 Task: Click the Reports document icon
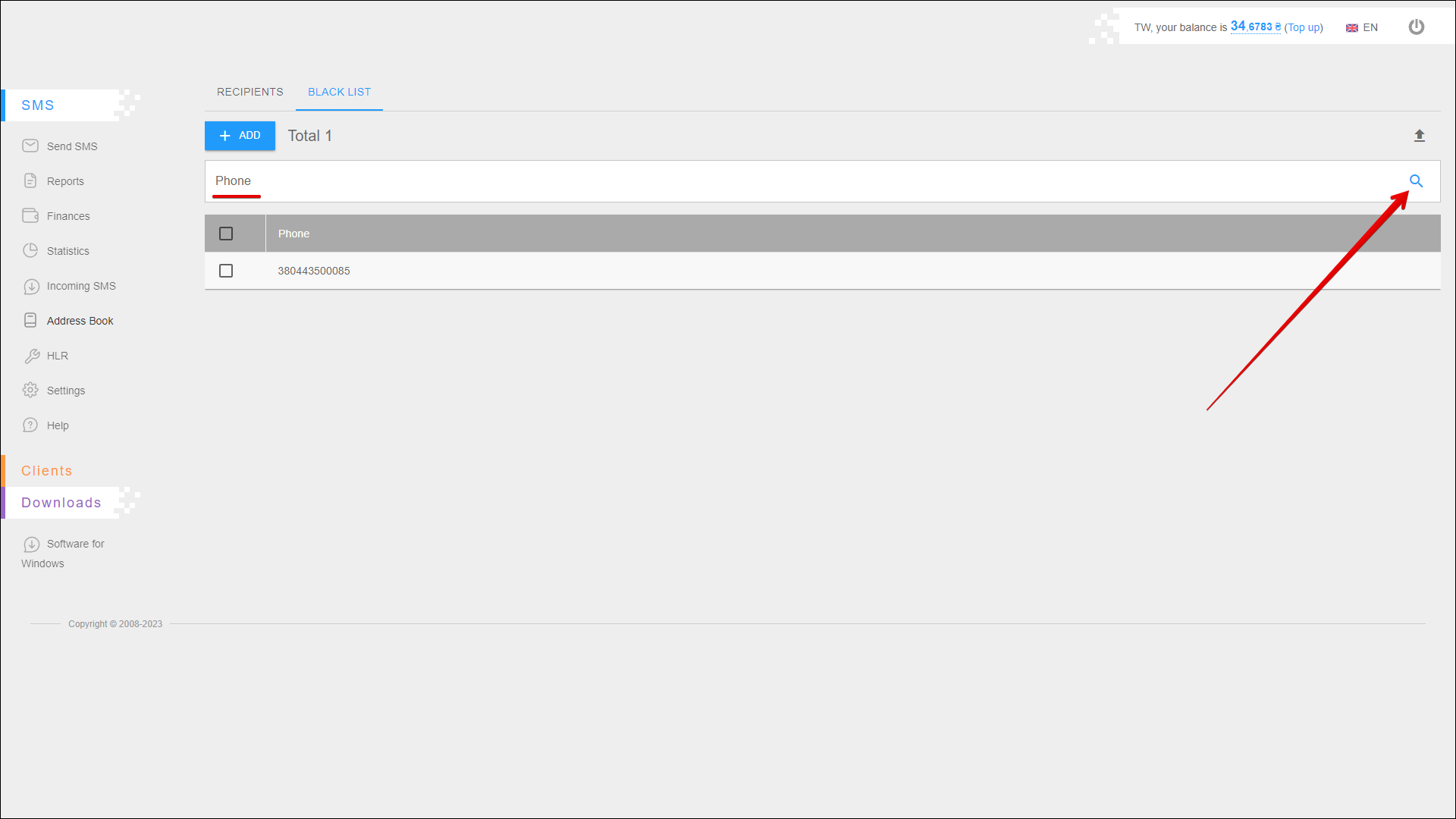pos(30,180)
